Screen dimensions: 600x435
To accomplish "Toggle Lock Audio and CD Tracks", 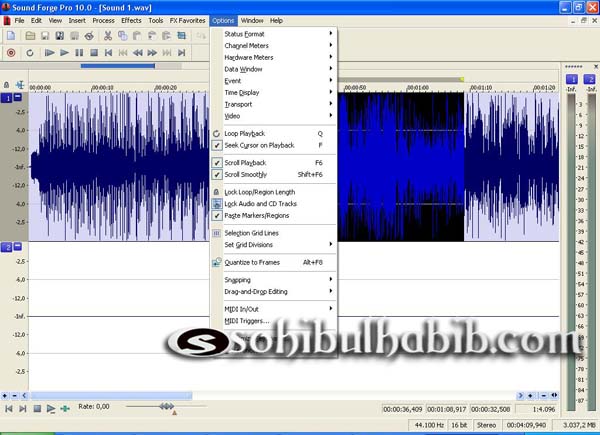I will click(x=274, y=204).
